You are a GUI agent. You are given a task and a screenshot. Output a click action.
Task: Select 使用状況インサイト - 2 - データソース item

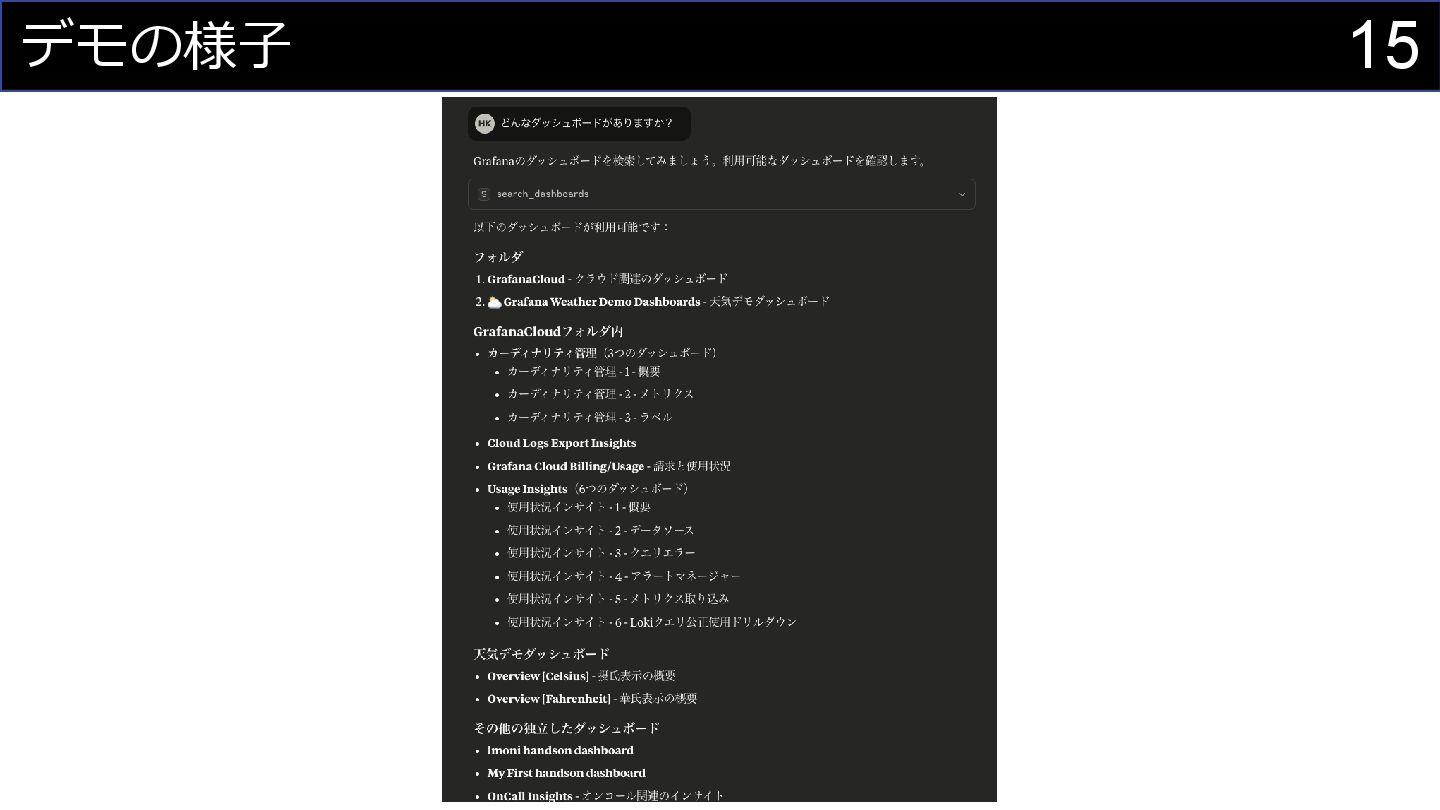coord(600,530)
